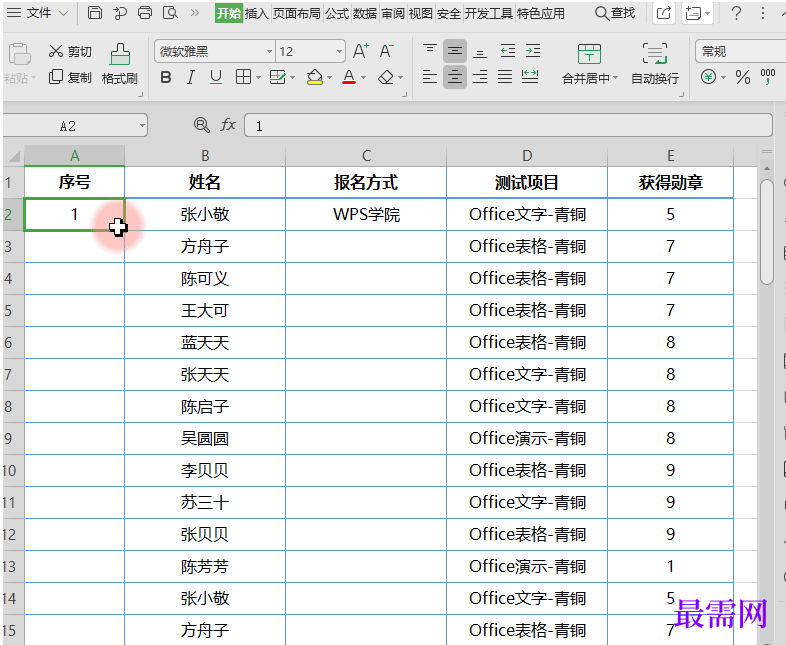Click the Copy (复制) button
Screen dimensions: 786x645
pos(70,77)
